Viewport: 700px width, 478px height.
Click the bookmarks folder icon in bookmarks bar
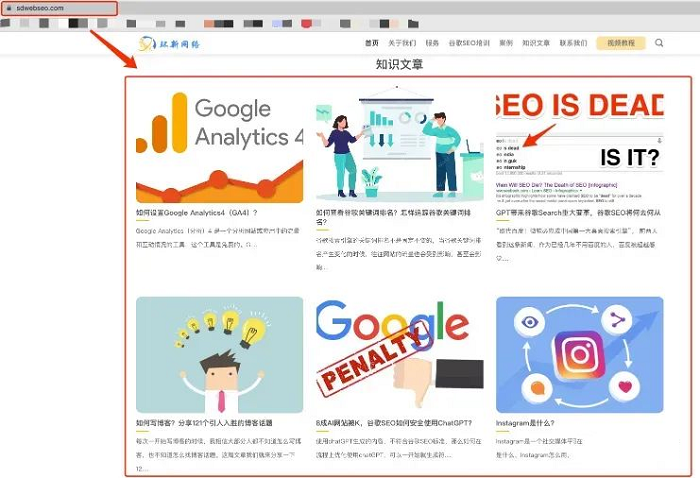[x=413, y=24]
